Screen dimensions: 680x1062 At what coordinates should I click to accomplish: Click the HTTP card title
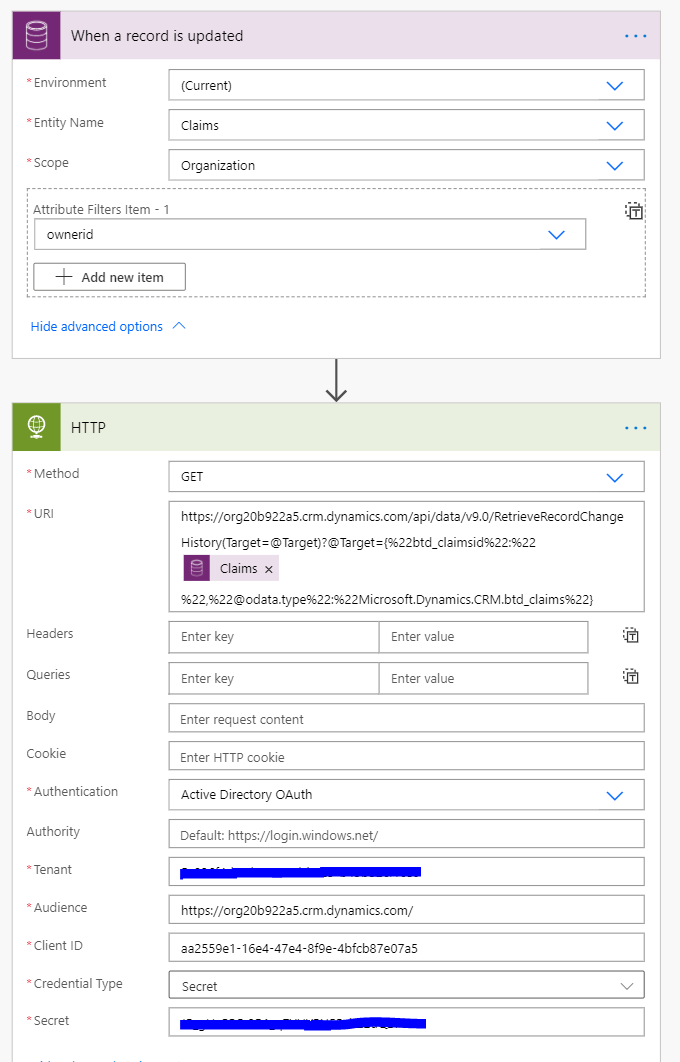coord(88,428)
